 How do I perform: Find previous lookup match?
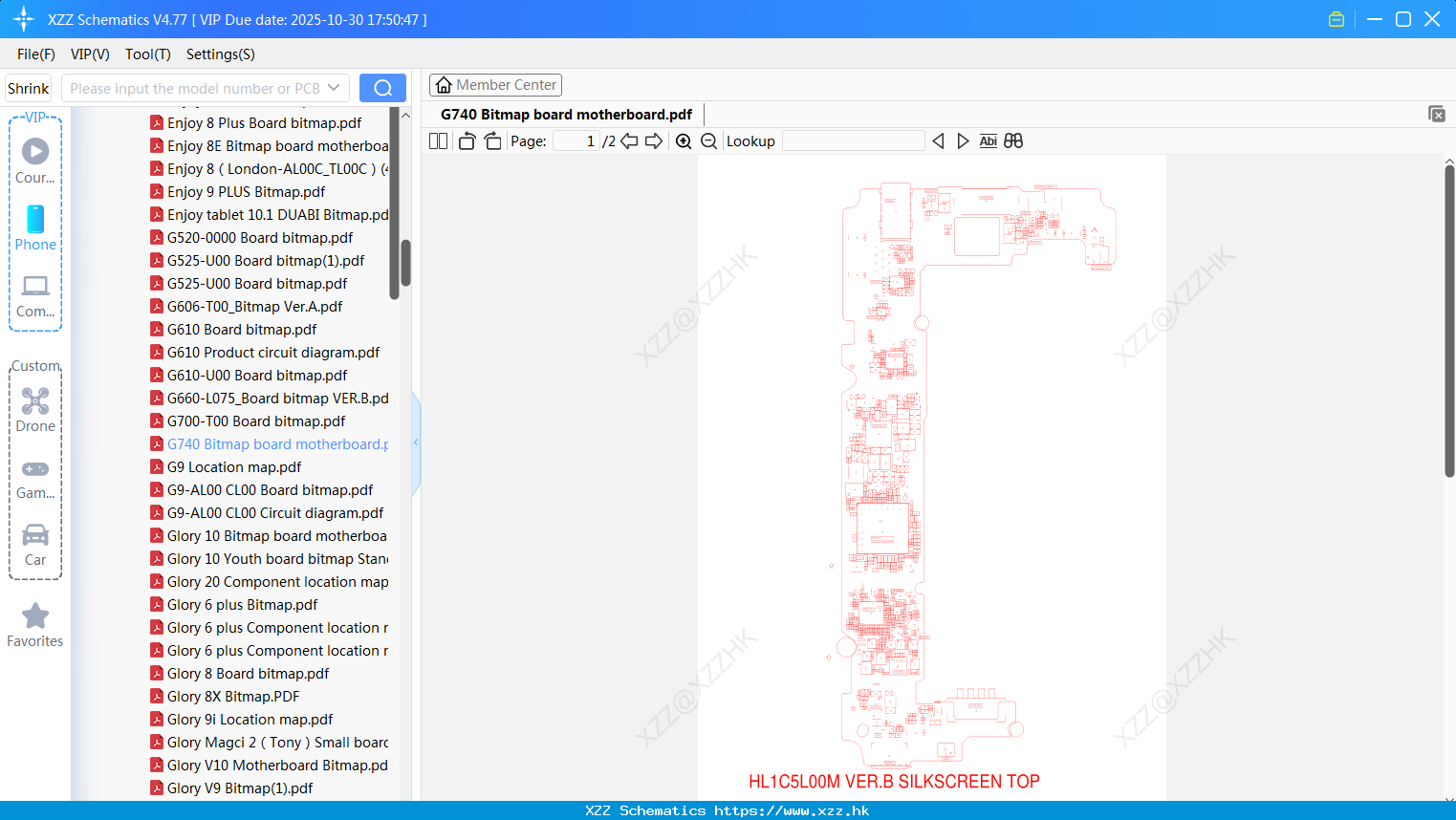click(x=938, y=141)
